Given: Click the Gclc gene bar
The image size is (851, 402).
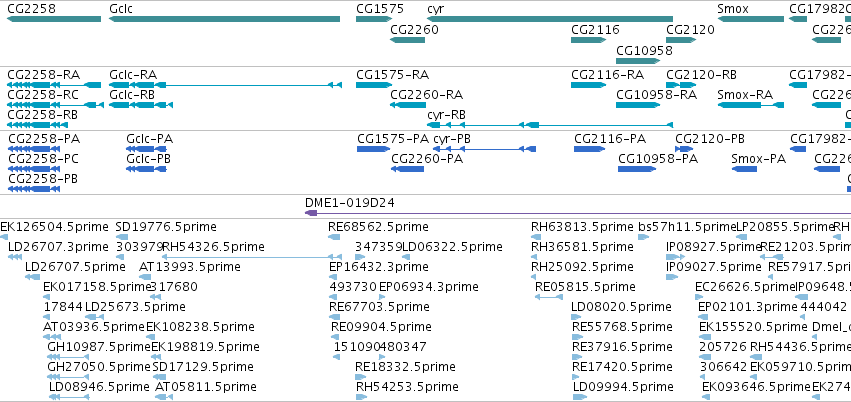Looking at the screenshot, I should (x=224, y=19).
